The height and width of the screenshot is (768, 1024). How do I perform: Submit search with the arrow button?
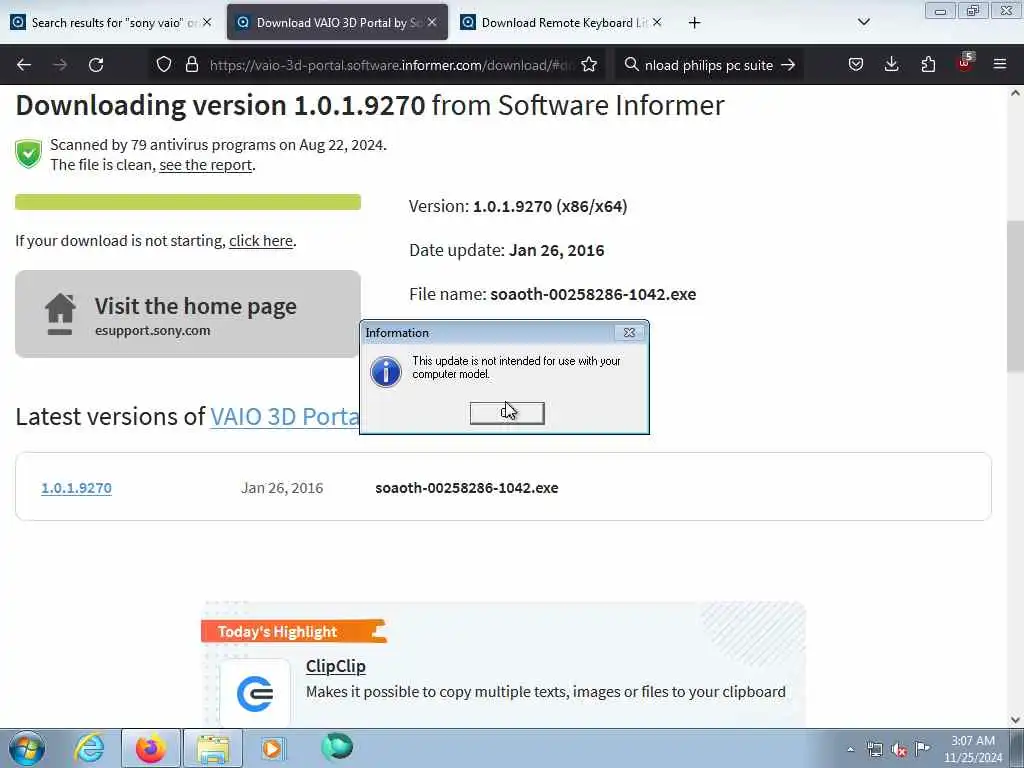point(788,65)
